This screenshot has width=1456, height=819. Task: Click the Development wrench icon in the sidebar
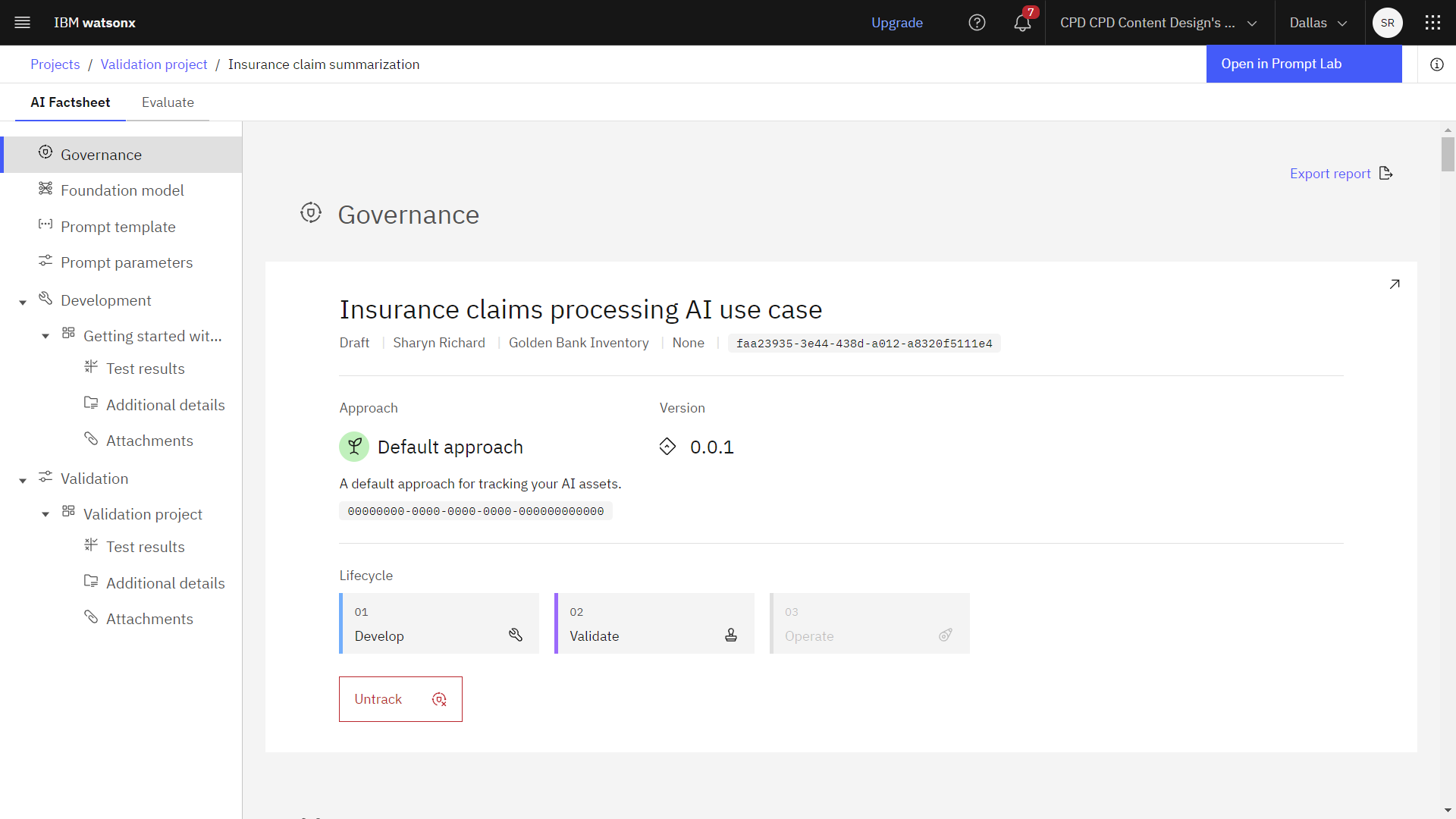(x=45, y=298)
